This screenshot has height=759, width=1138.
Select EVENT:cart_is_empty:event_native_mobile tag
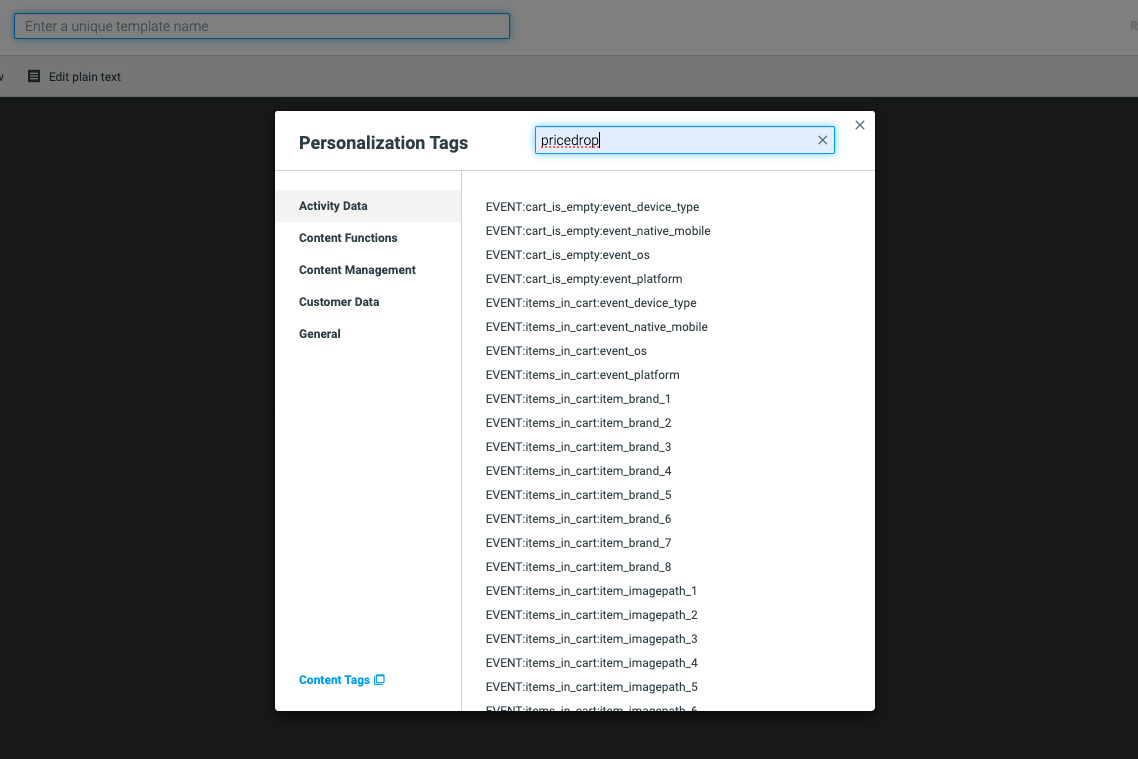point(598,231)
